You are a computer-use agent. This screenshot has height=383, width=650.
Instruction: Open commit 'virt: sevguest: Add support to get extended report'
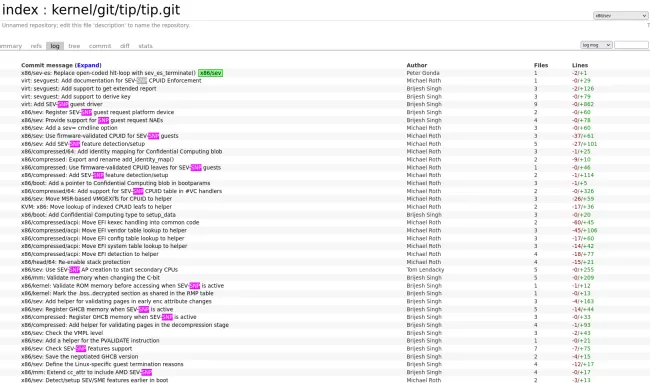click(x=89, y=89)
